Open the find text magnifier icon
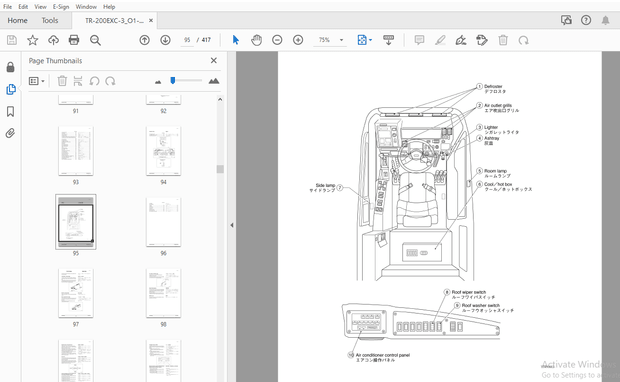The height and width of the screenshot is (382, 620). (95, 40)
